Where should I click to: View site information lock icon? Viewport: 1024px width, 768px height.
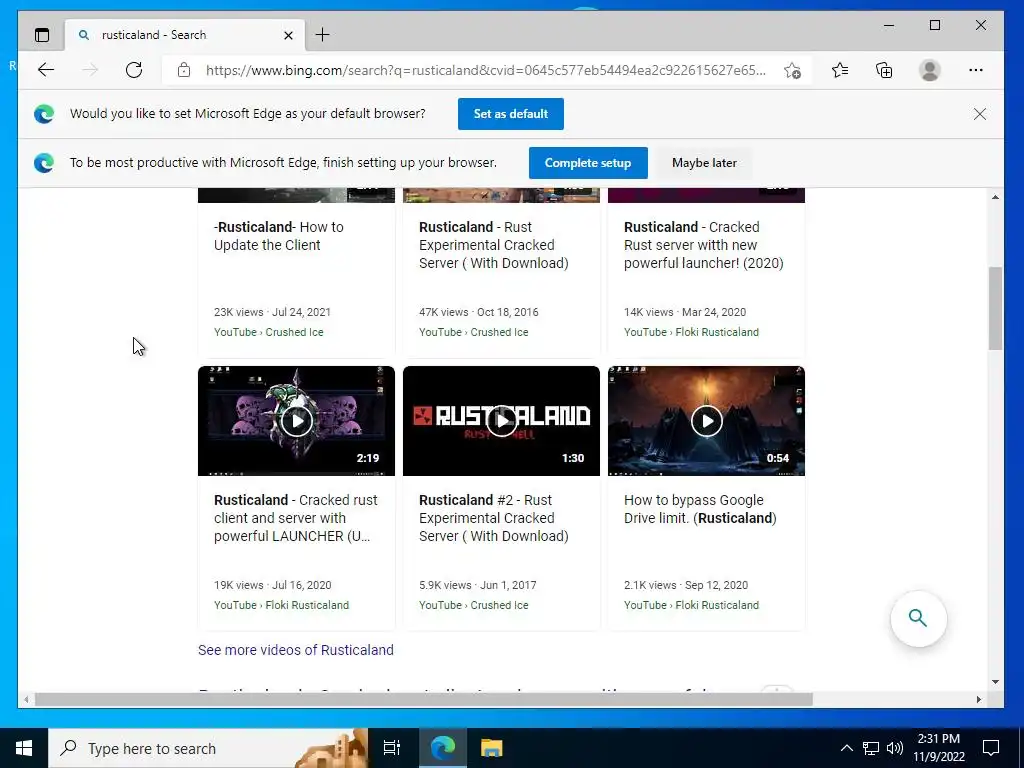(184, 70)
